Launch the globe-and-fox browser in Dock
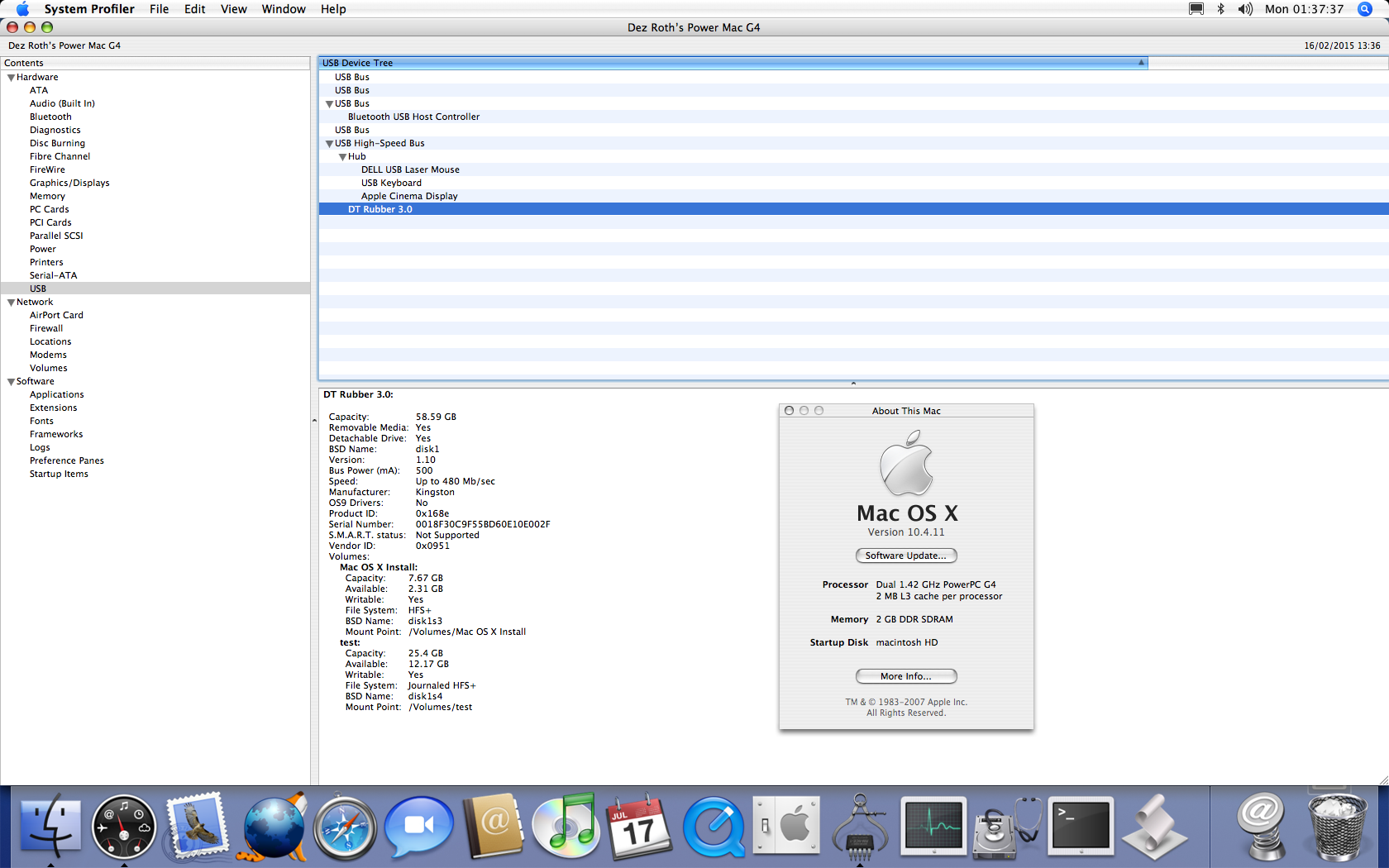This screenshot has height=868, width=1389. coord(272,826)
